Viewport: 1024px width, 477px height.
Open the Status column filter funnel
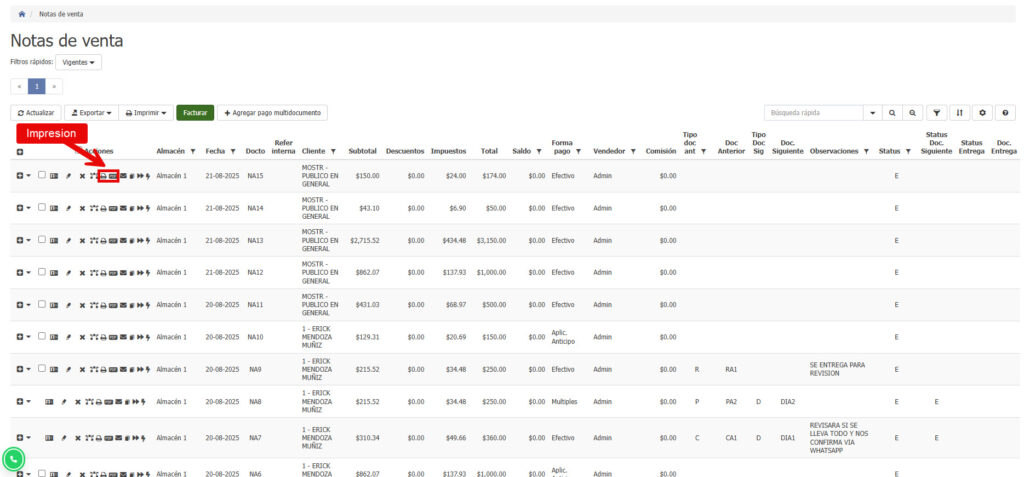coord(908,152)
